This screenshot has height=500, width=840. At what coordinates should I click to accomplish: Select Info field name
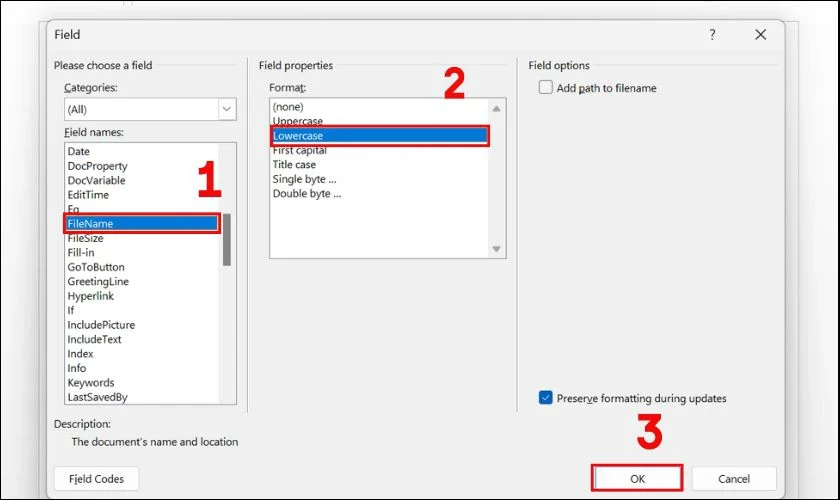pos(141,369)
